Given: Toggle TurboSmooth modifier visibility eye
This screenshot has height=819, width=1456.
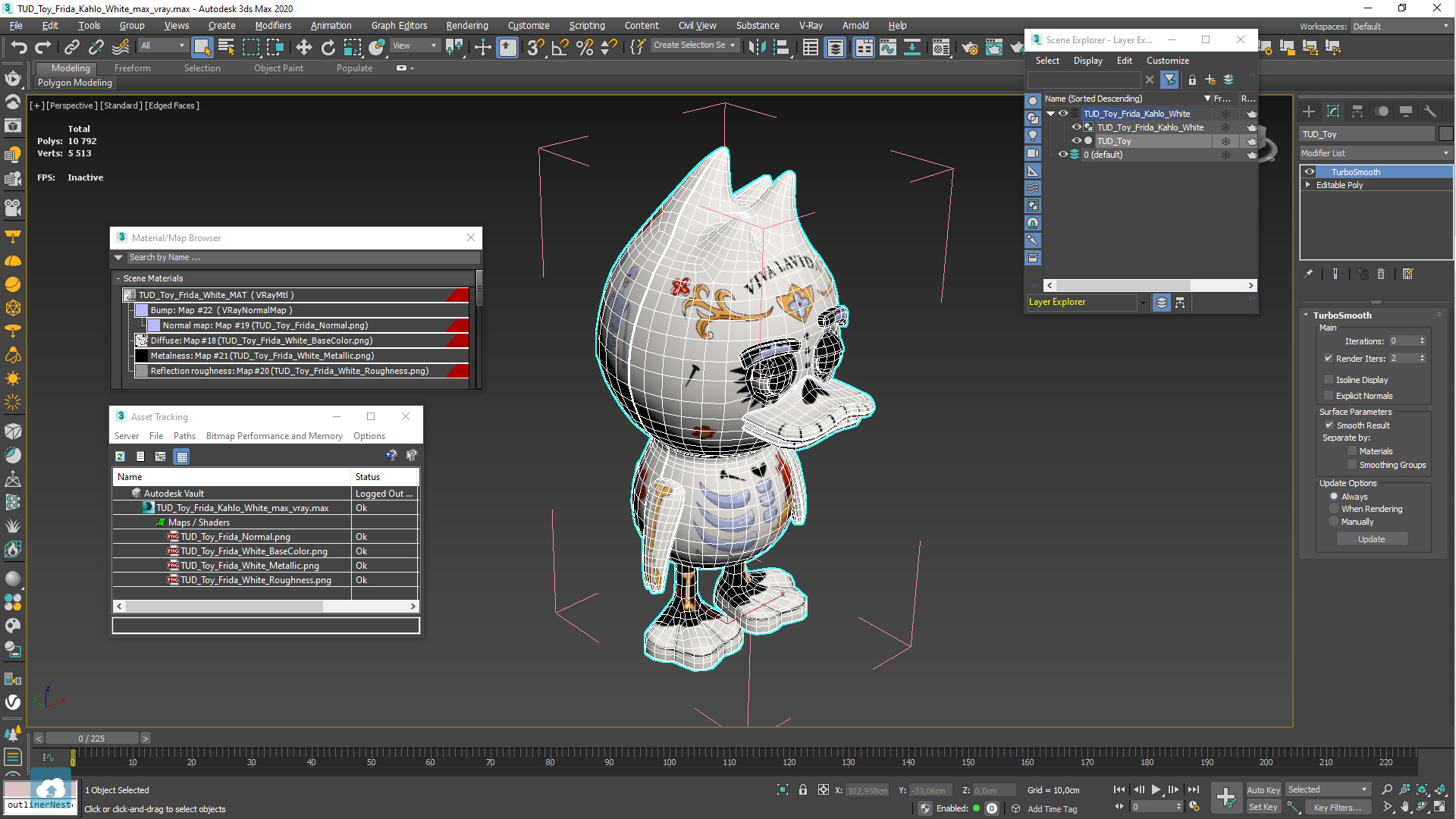Looking at the screenshot, I should coord(1310,172).
